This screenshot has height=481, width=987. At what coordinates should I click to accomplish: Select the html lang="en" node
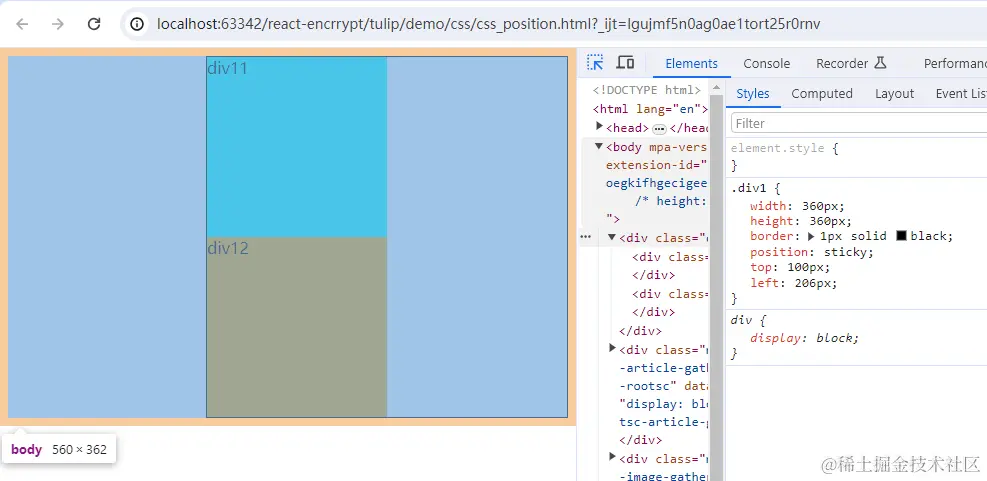click(x=651, y=109)
